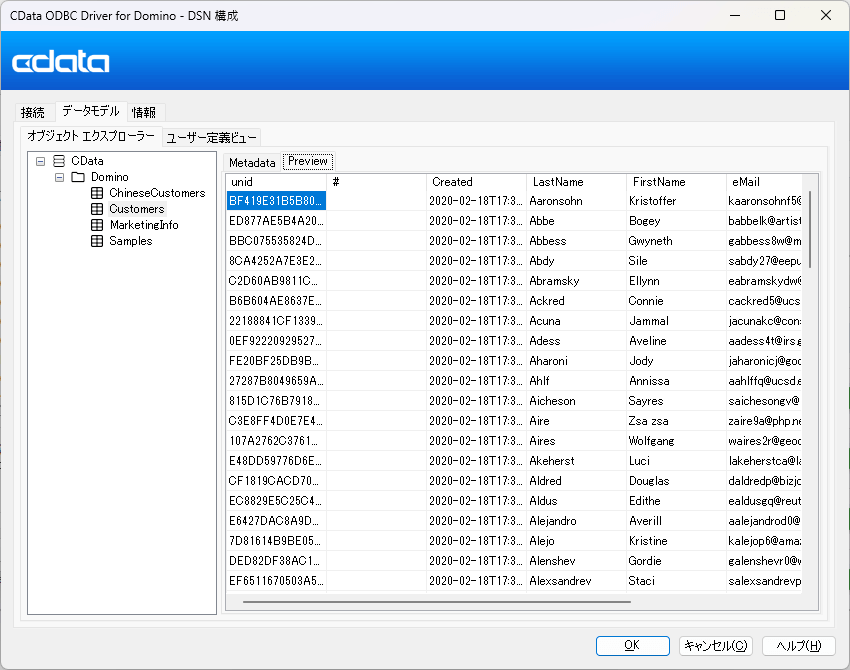Click the LastName cell Alexsandrev
850x670 pixels.
pyautogui.click(x=576, y=582)
